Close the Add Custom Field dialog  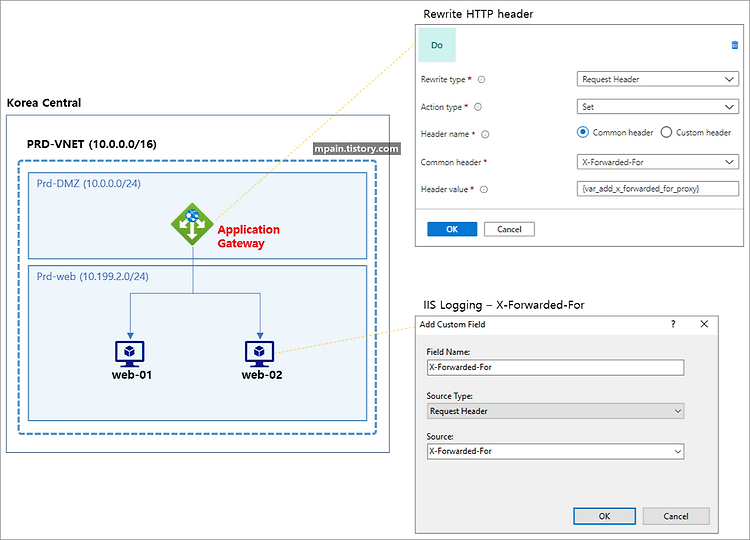(704, 324)
